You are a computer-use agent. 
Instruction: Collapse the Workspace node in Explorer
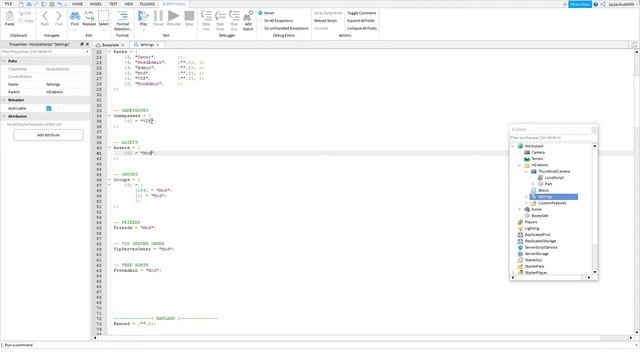(513, 146)
